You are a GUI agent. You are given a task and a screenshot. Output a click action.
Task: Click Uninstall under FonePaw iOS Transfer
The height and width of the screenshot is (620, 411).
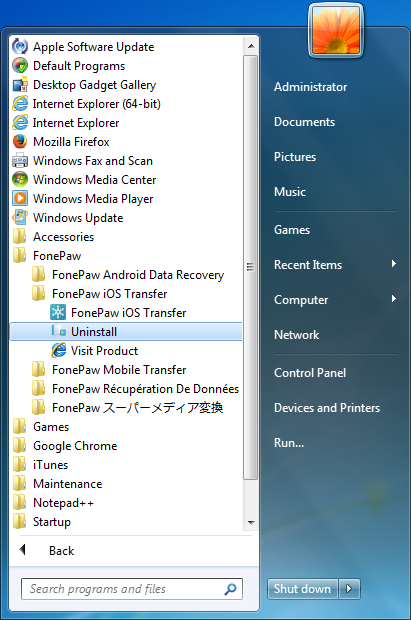click(126, 331)
